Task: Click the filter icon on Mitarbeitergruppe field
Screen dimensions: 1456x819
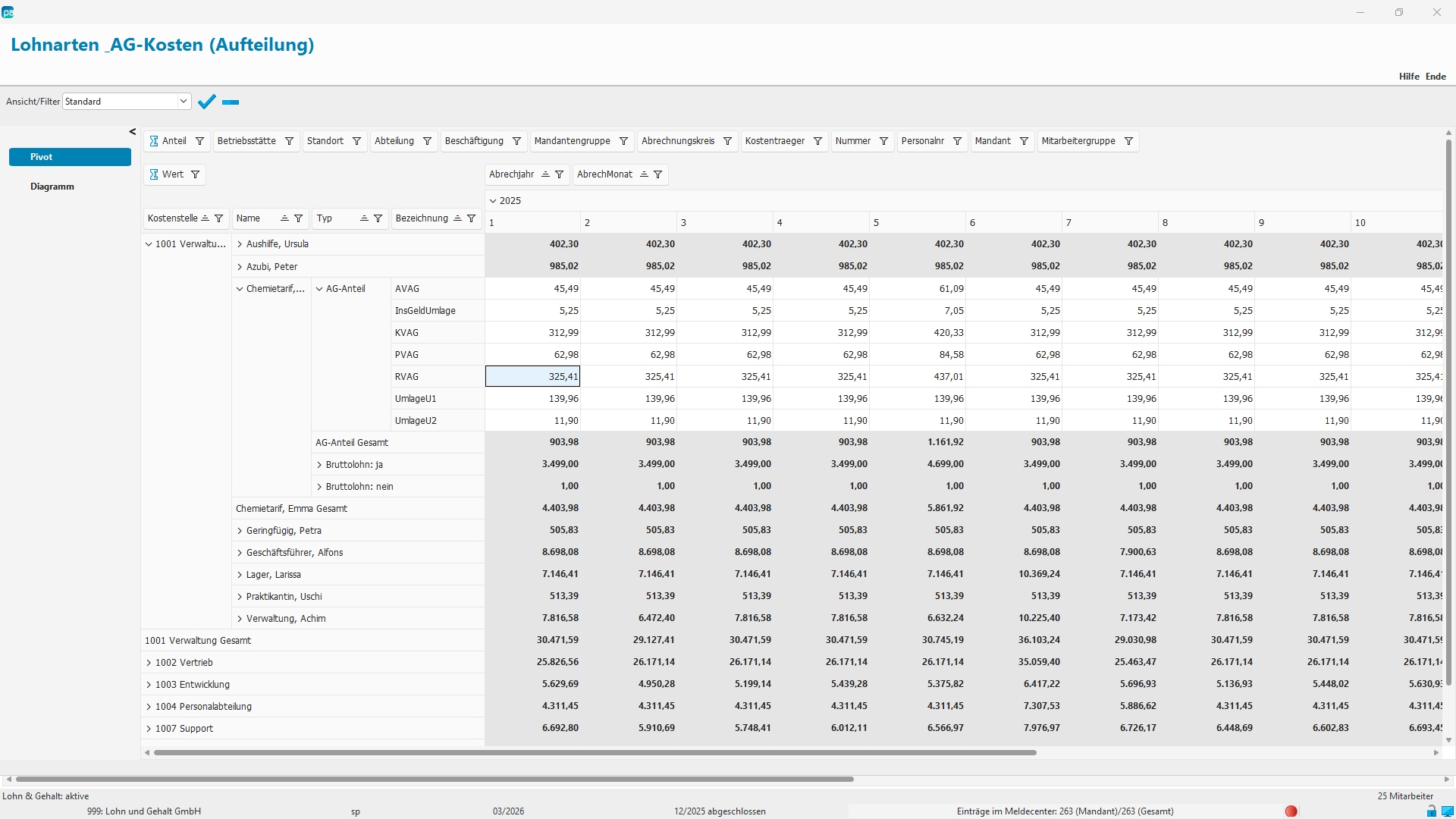Action: coord(1128,141)
